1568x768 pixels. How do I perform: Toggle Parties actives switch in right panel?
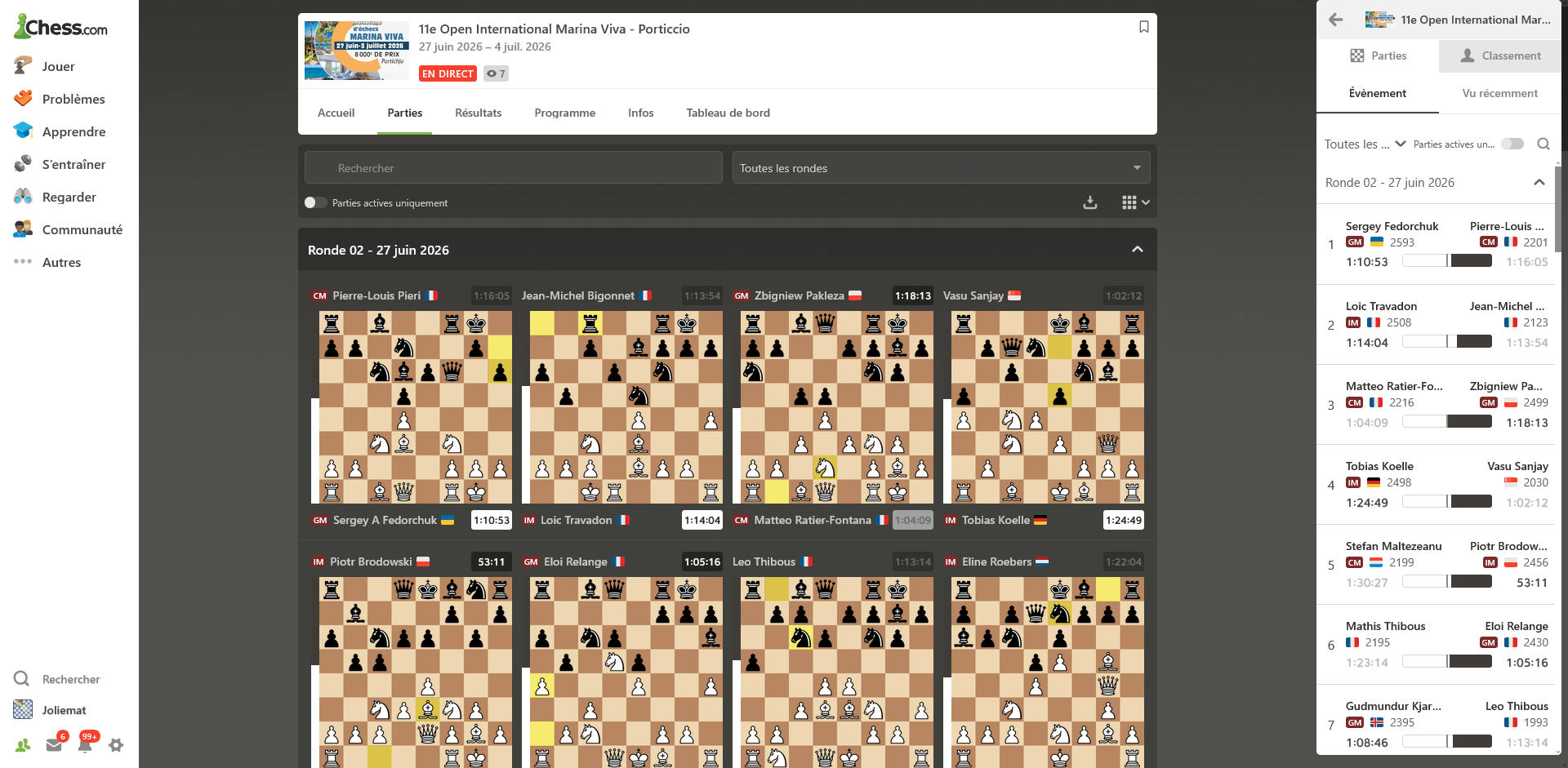1512,144
